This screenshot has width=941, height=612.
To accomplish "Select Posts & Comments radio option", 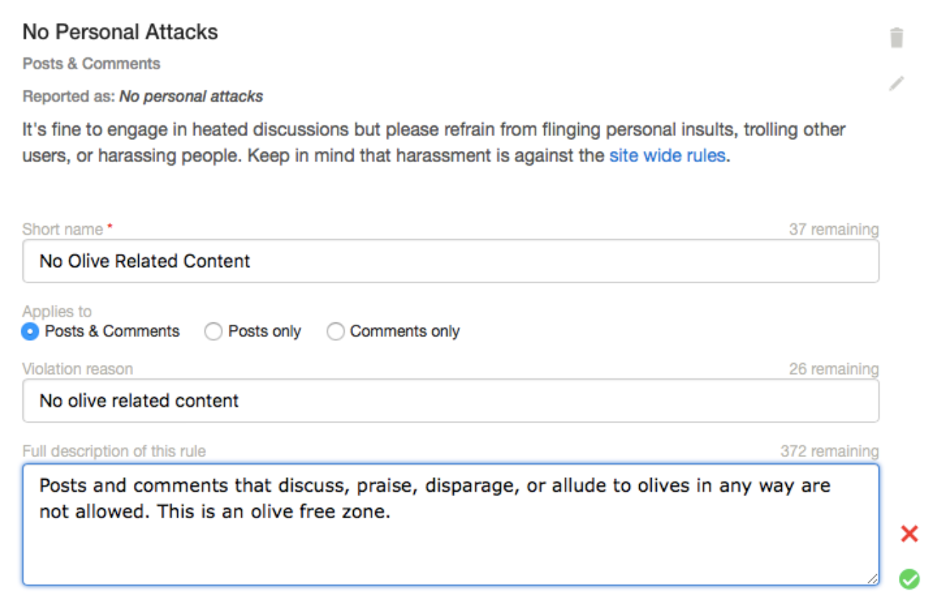I will (x=31, y=331).
